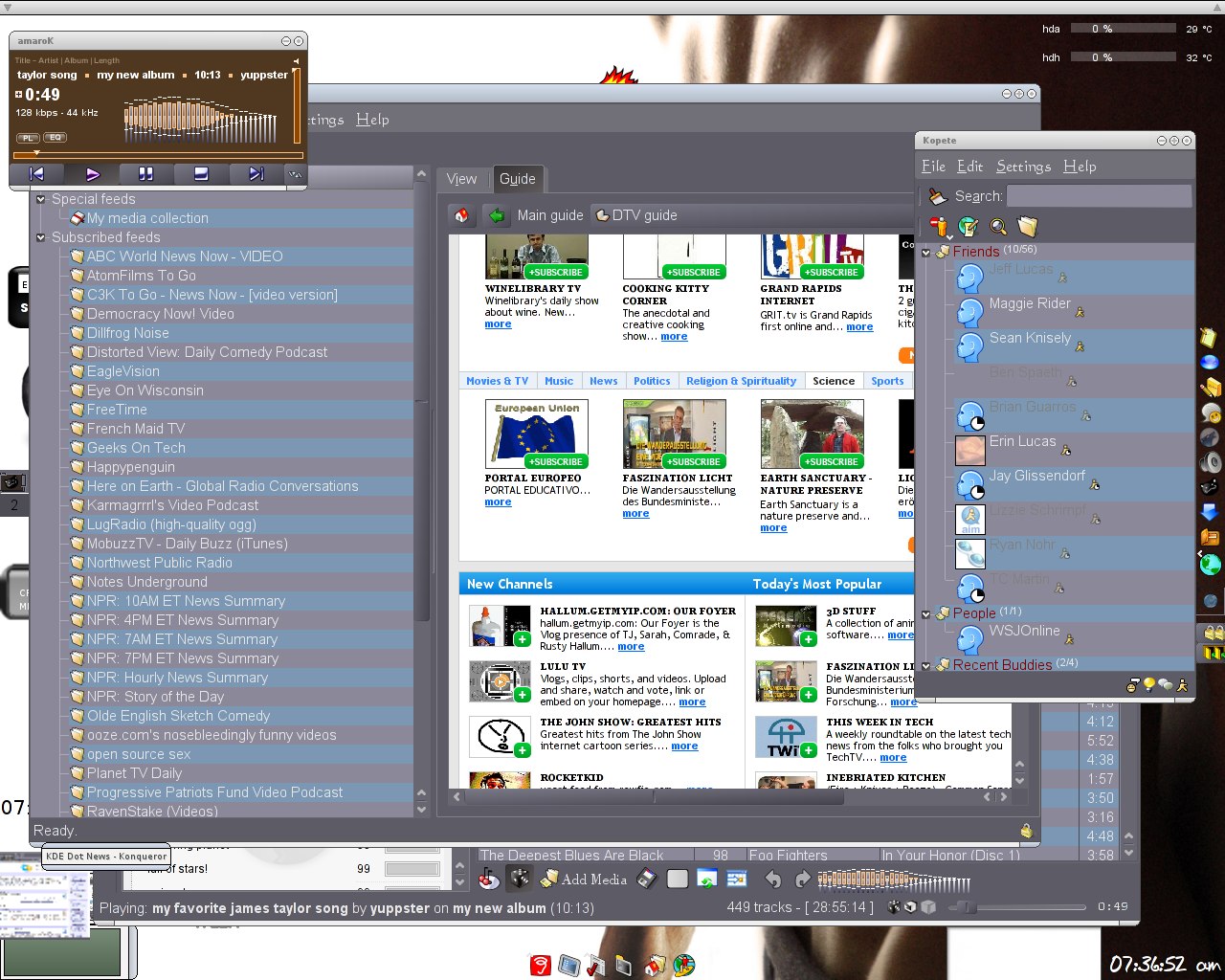Click the undo arrow in amaroK toolbar
The height and width of the screenshot is (980, 1225).
(x=773, y=879)
